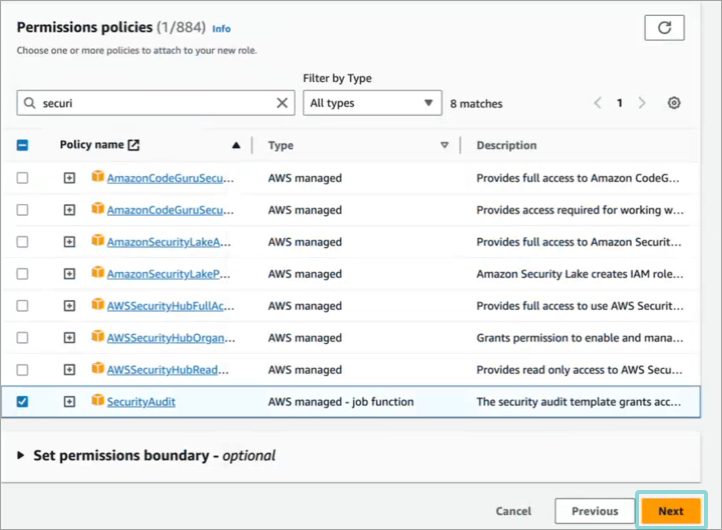
Task: Check the AmazonSecurityLakeA policy checkbox
Action: click(22, 242)
